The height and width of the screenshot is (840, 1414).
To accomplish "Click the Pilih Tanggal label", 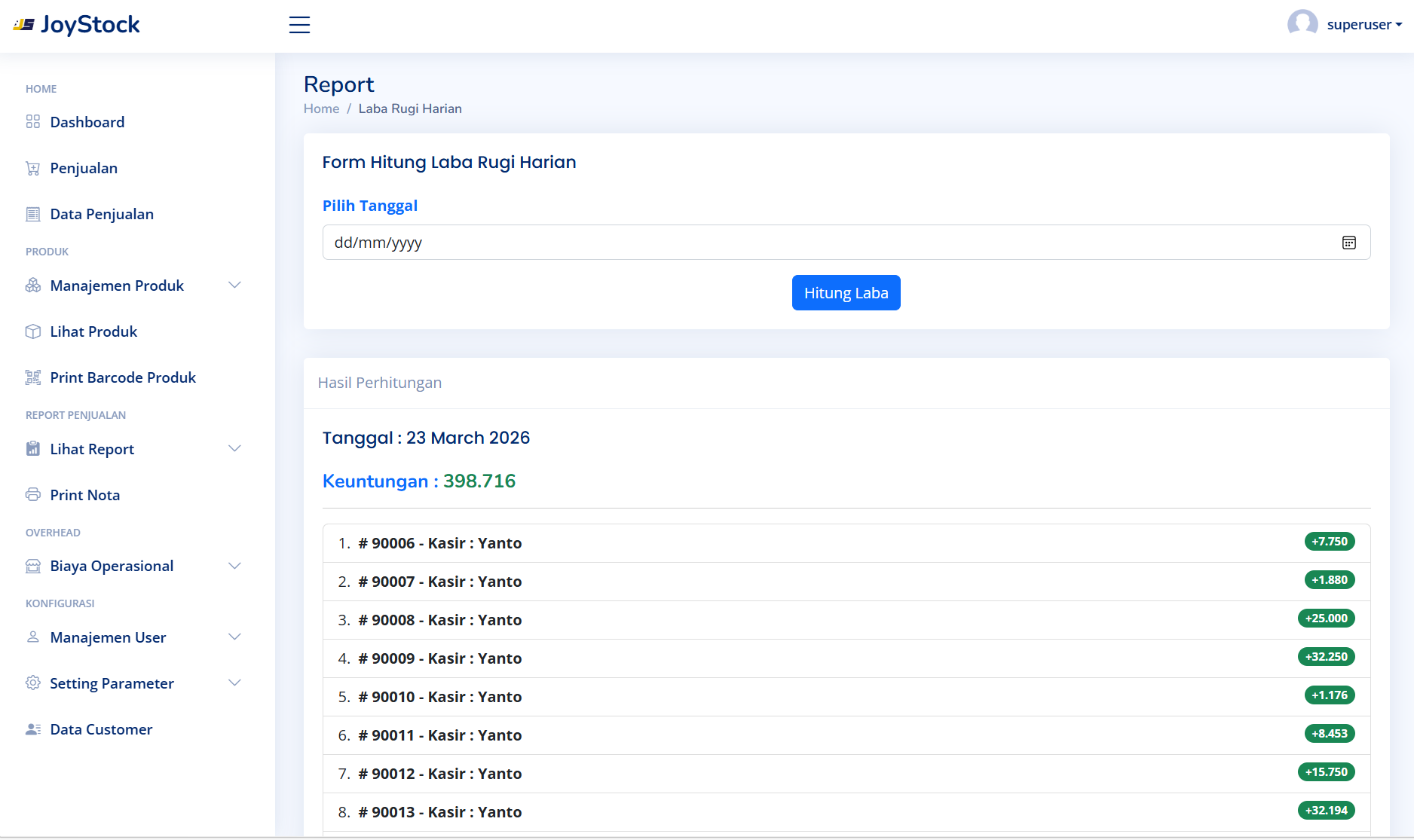I will click(x=370, y=206).
